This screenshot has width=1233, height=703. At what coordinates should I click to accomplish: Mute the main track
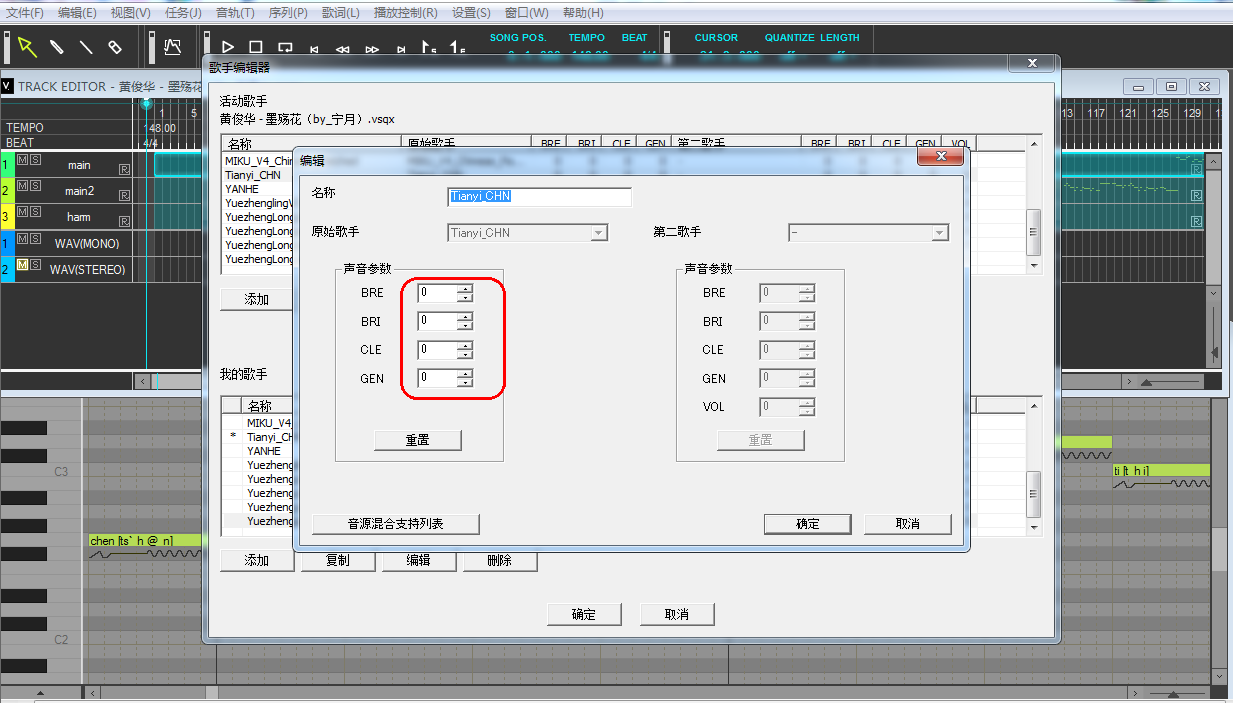tap(22, 160)
